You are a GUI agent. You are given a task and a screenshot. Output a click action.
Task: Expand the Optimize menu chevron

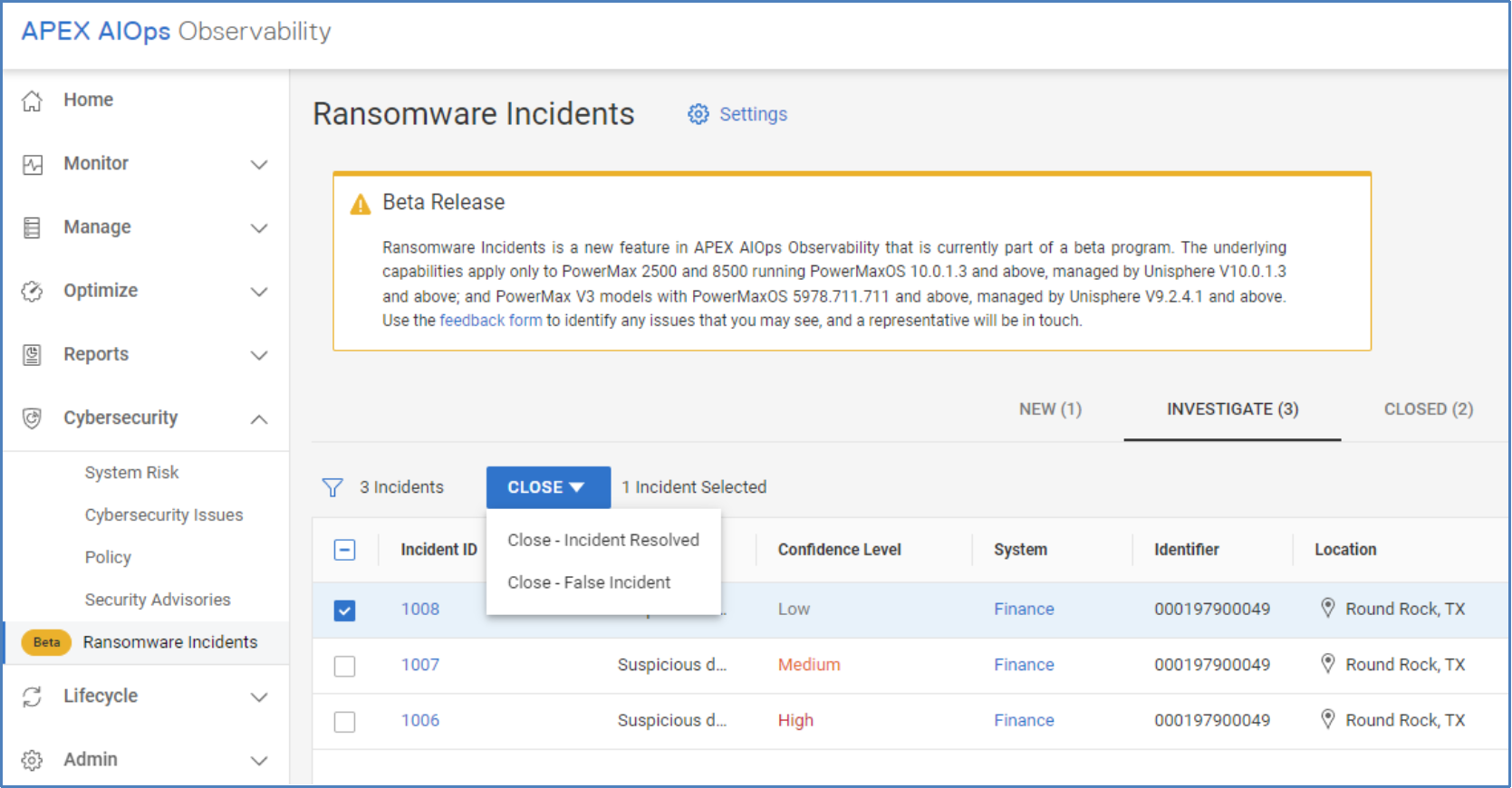coord(259,292)
